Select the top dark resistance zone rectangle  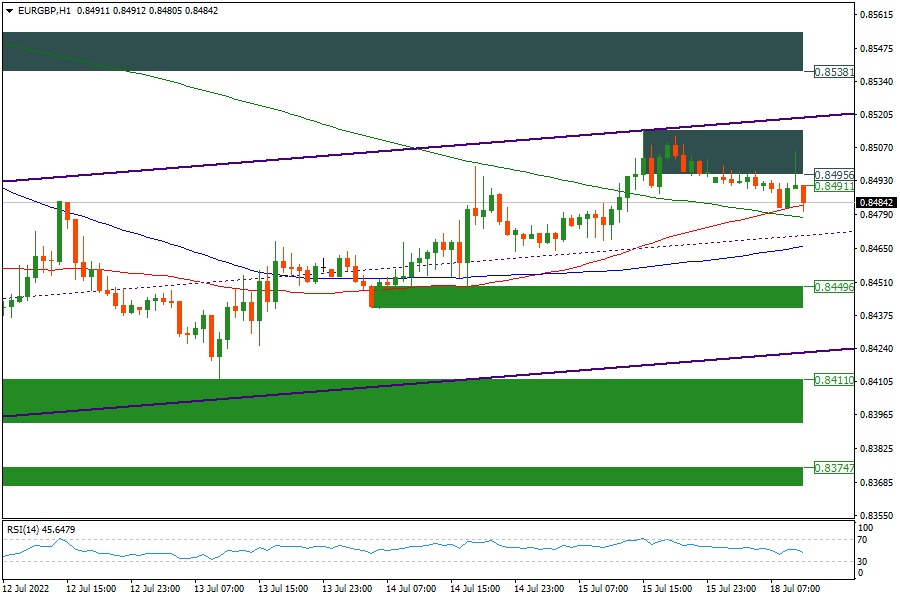(x=402, y=51)
